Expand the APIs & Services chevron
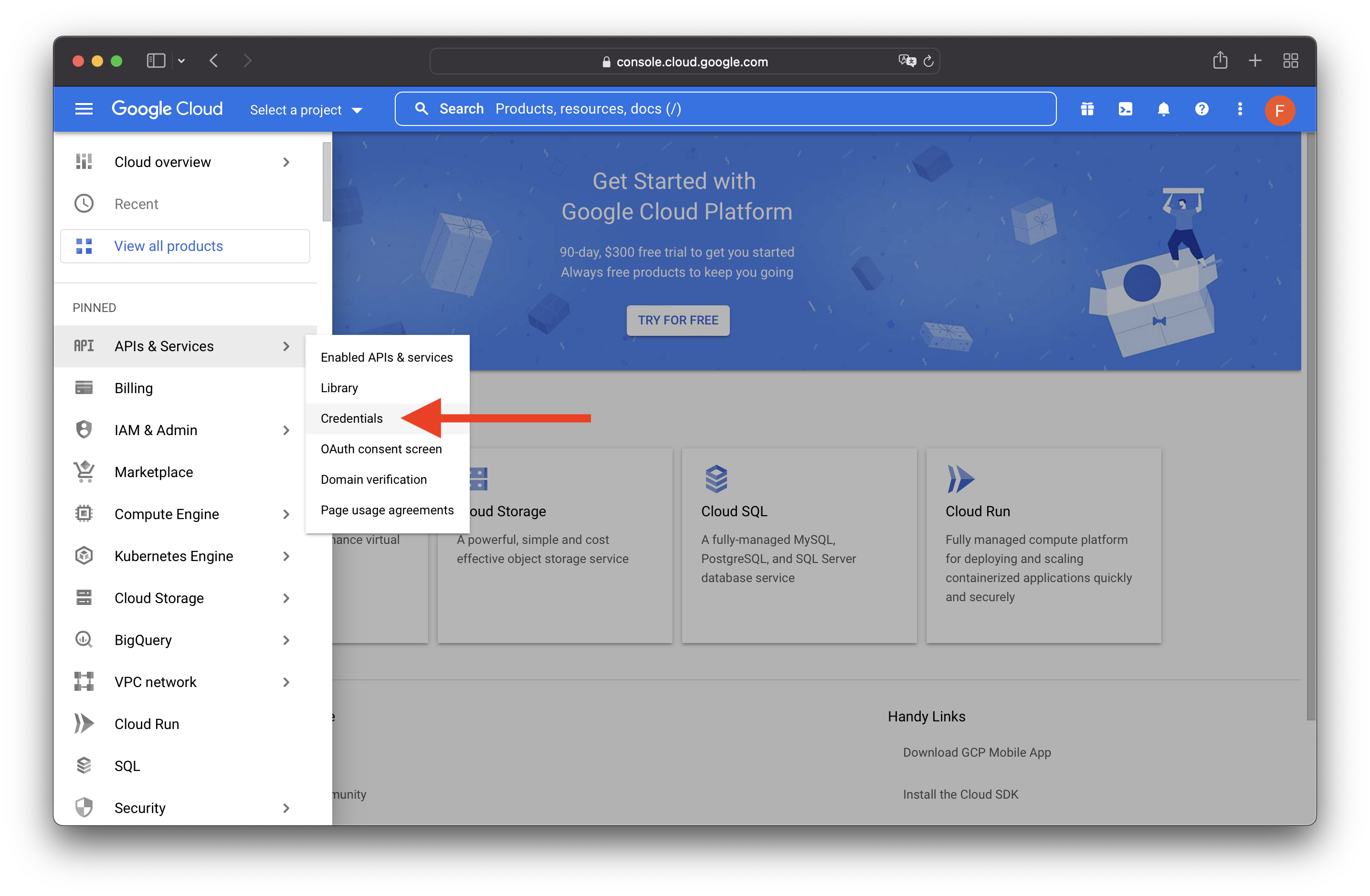 point(286,346)
